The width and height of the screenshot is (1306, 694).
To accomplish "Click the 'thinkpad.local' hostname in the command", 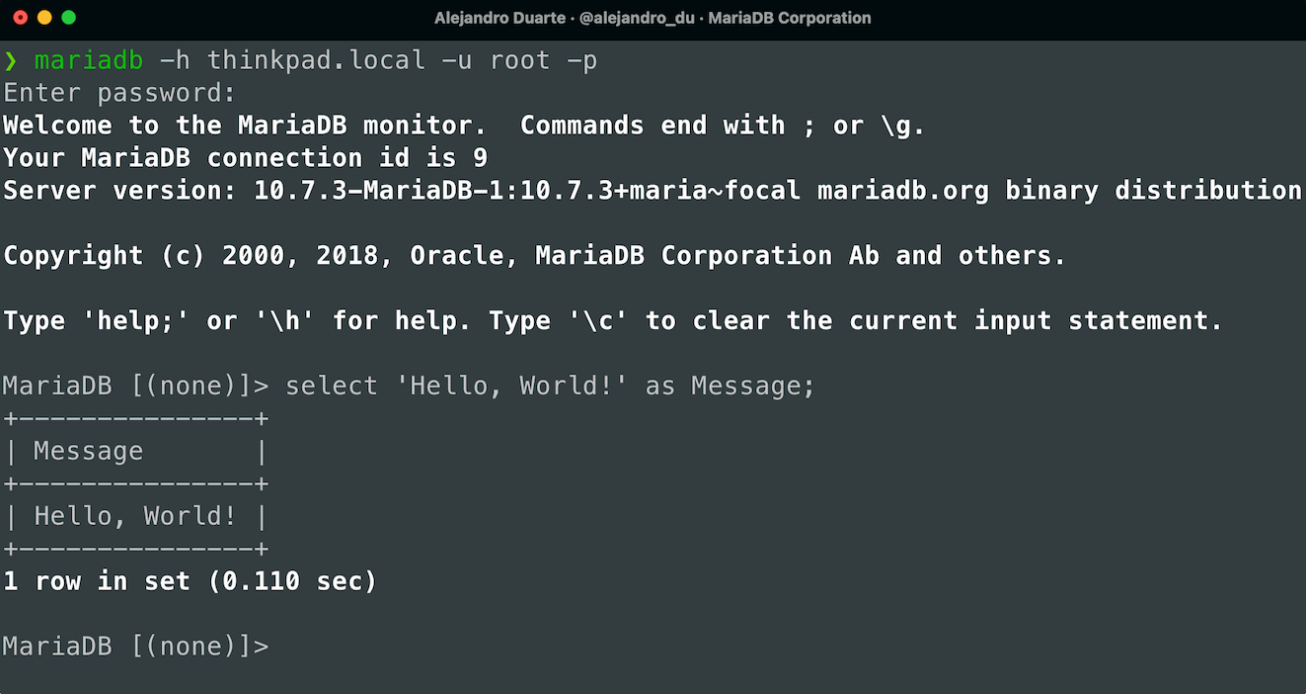I will (316, 60).
